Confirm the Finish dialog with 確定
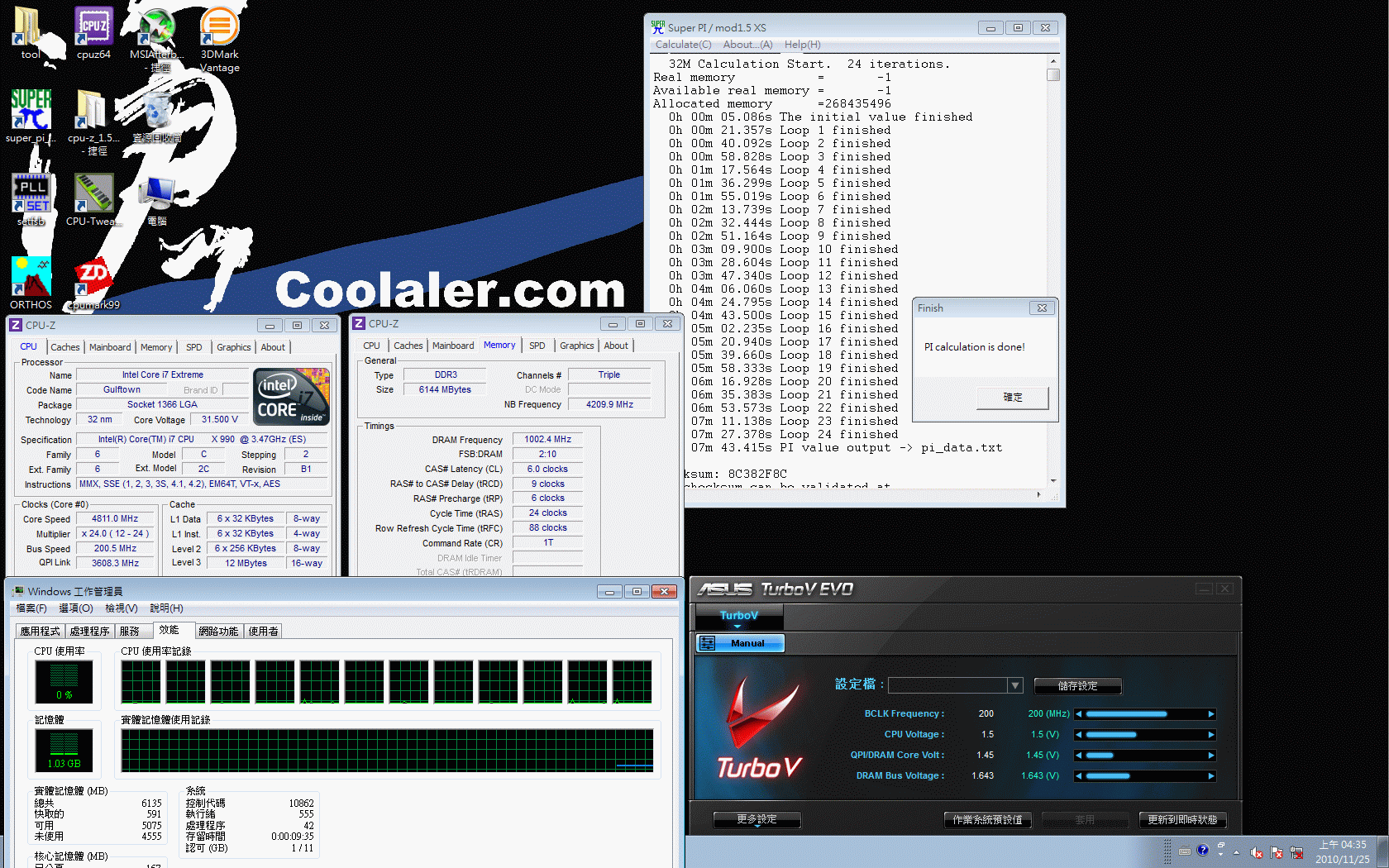 click(x=1013, y=398)
